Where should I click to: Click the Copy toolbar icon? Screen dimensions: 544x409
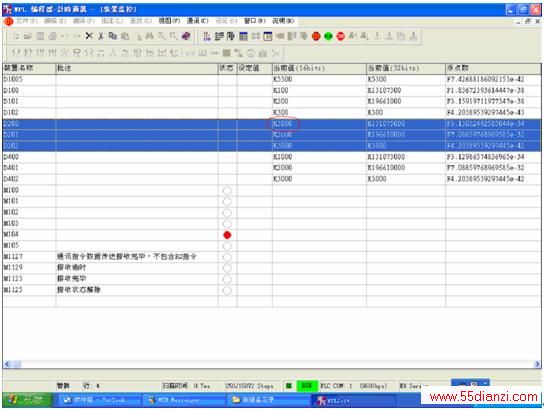[113, 36]
